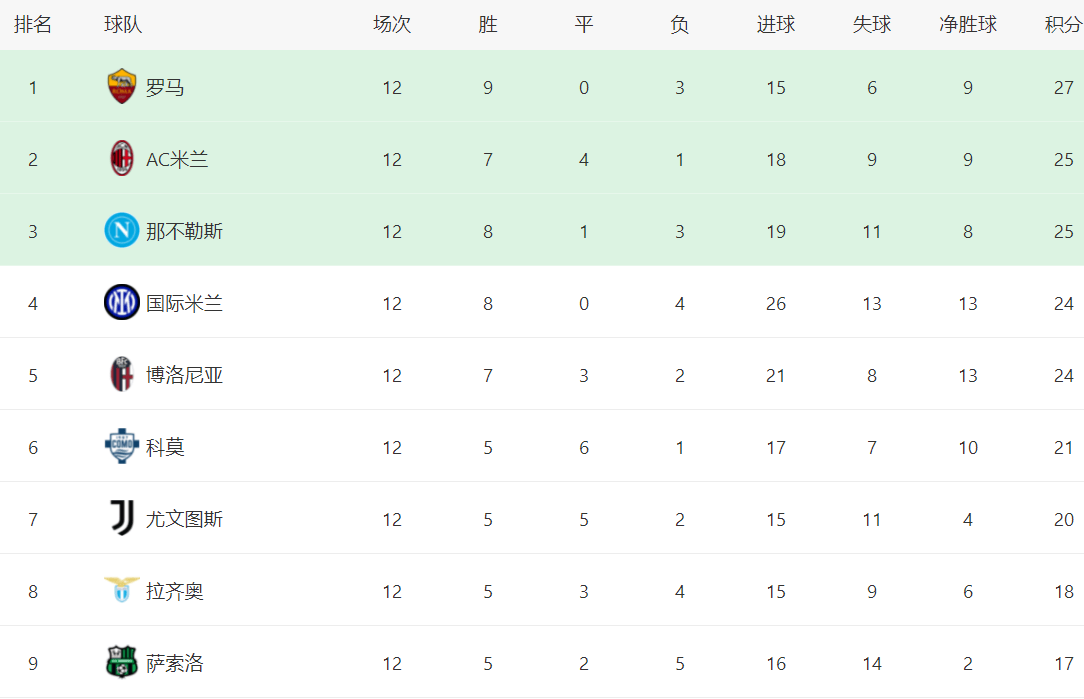The image size is (1084, 699).
Task: Click the AC Milan club crest
Action: click(121, 159)
